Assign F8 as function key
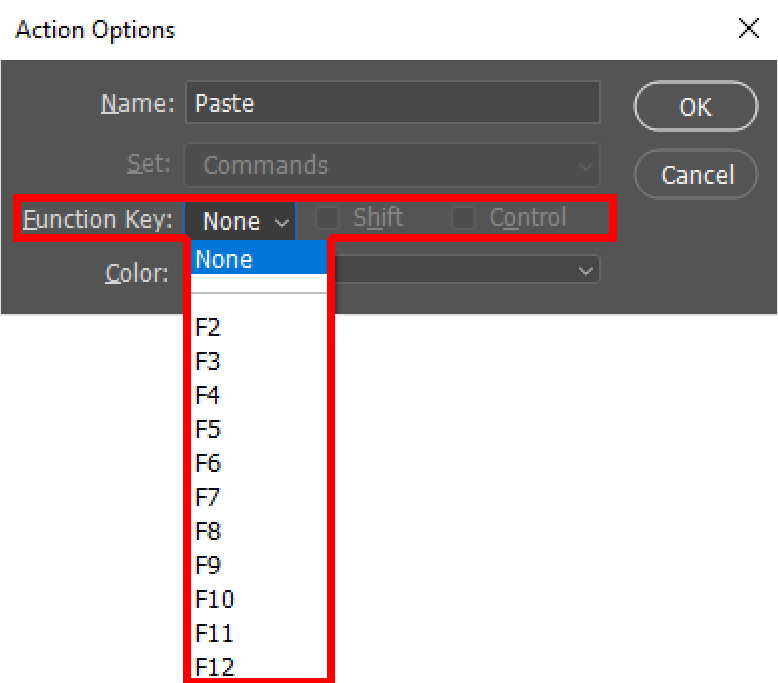The image size is (778, 683). point(259,531)
